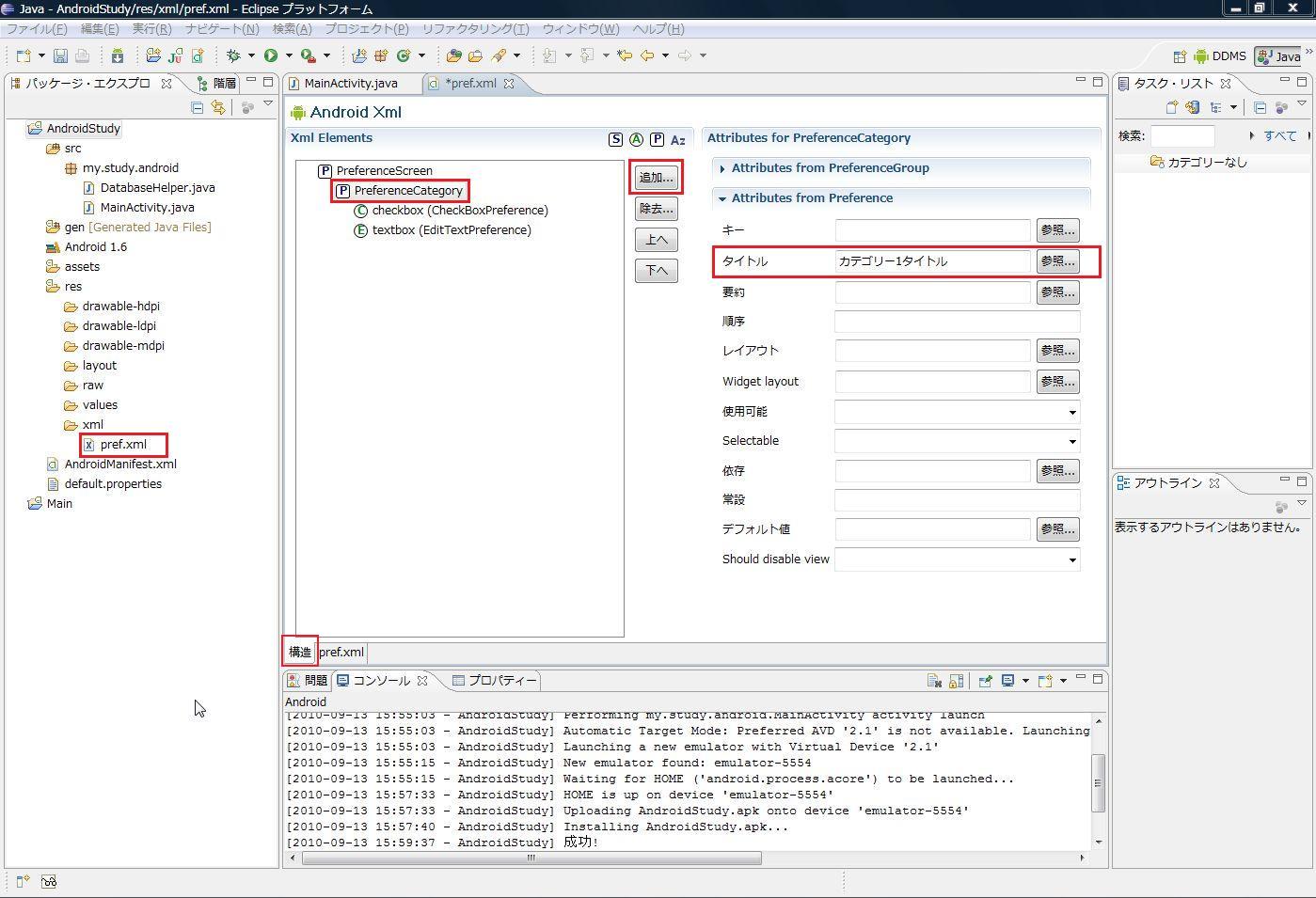Run the application with green play icon
The image size is (1316, 898).
(x=271, y=55)
